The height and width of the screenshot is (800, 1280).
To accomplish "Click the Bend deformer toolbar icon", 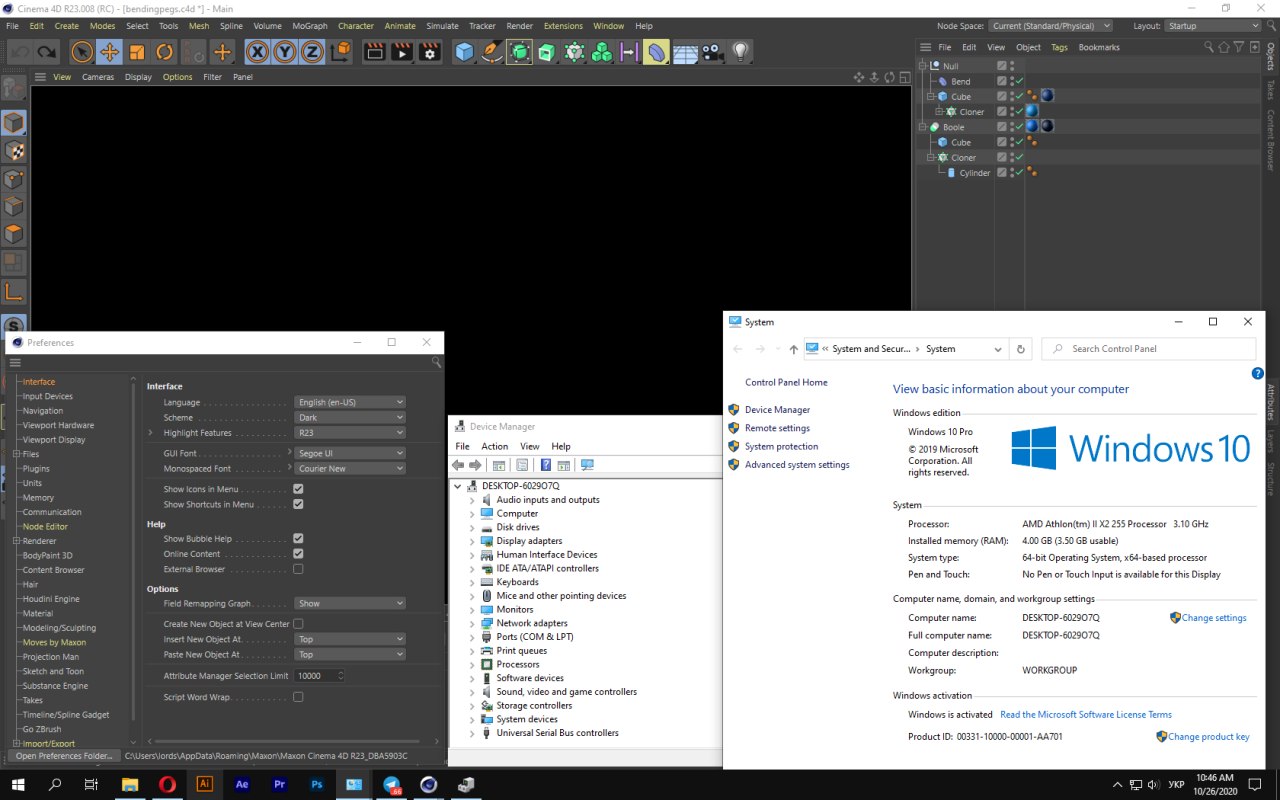I will point(656,52).
